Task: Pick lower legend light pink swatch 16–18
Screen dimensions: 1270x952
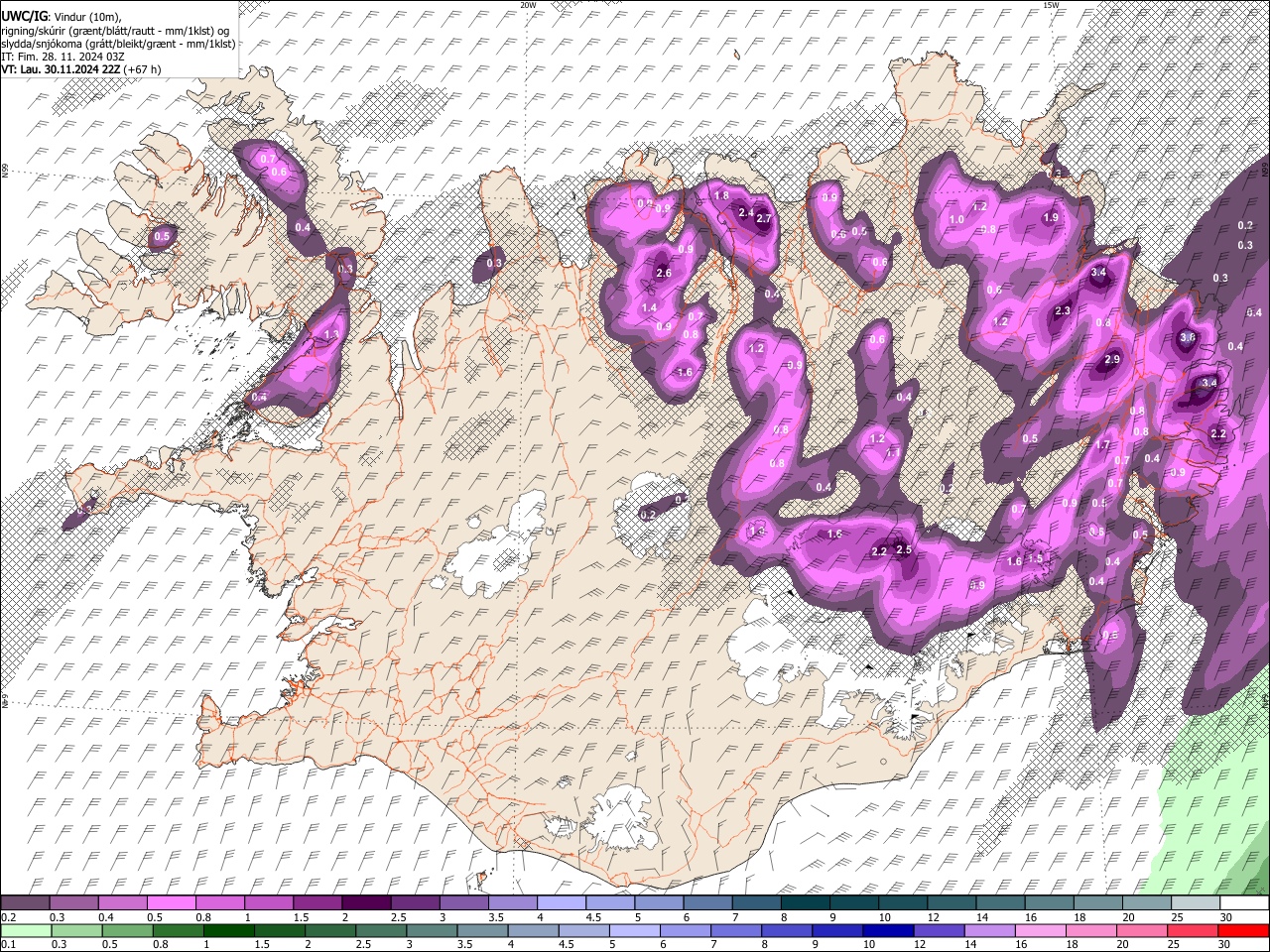Action: 1040,930
